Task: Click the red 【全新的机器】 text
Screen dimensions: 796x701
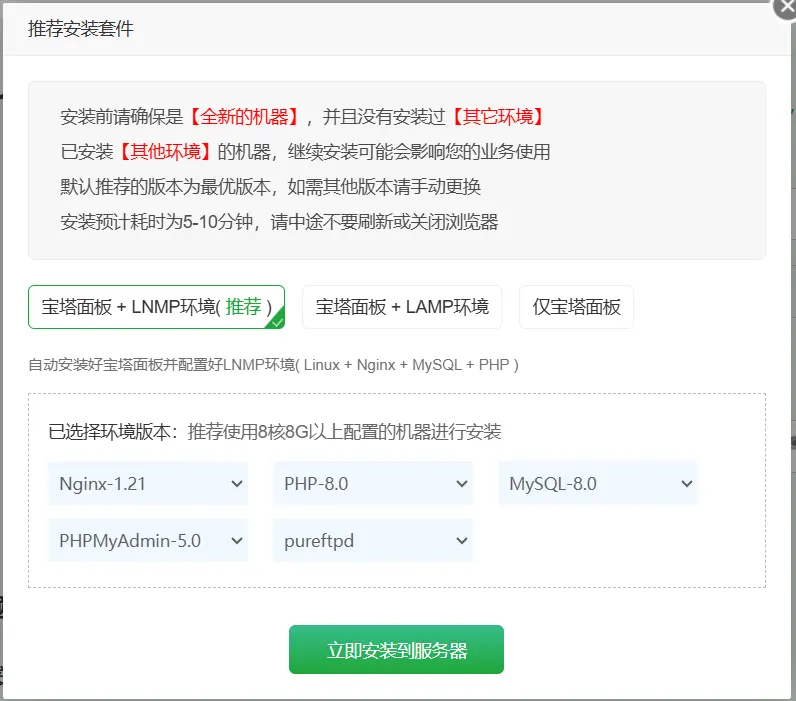Action: point(244,117)
